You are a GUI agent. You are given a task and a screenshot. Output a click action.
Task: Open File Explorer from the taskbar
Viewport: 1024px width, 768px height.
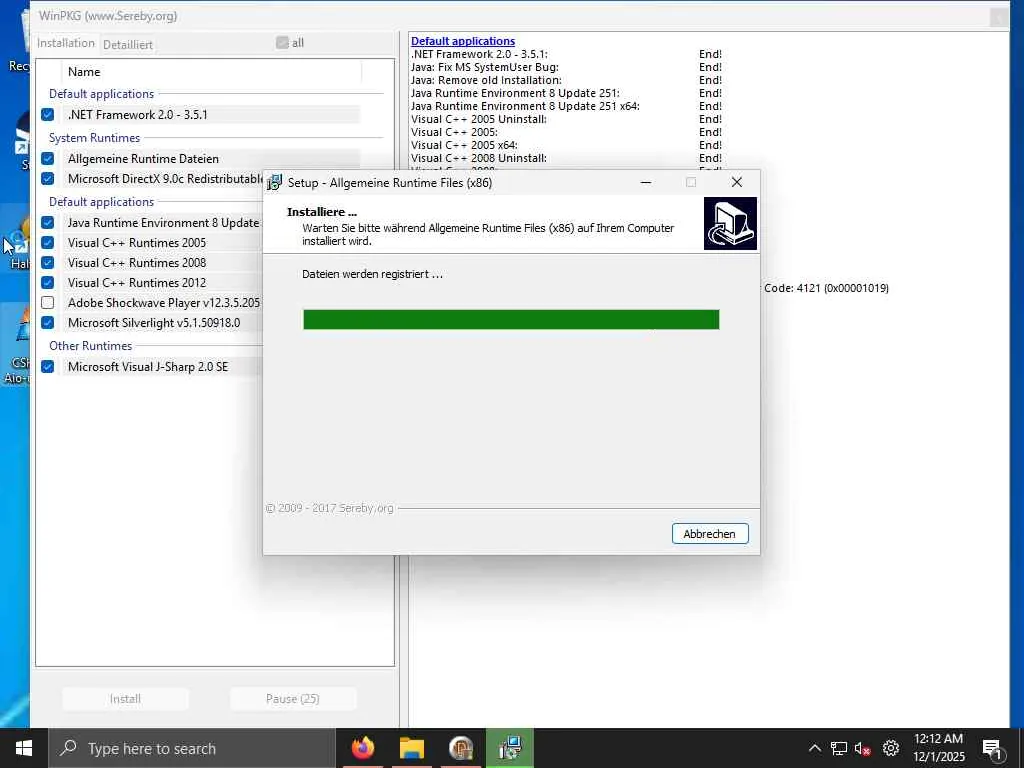(412, 748)
